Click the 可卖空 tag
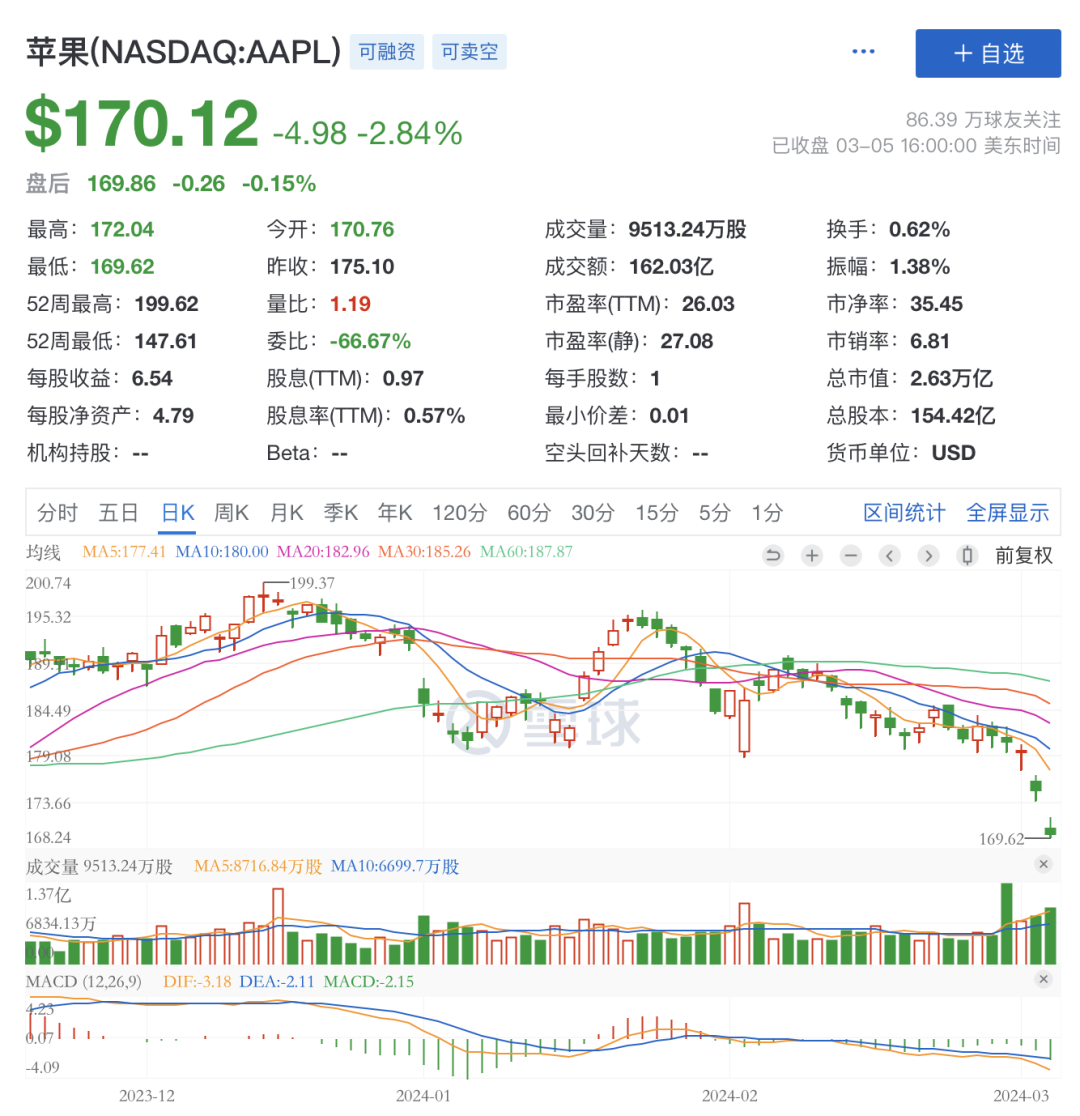Image resolution: width=1080 pixels, height=1116 pixels. tap(469, 52)
